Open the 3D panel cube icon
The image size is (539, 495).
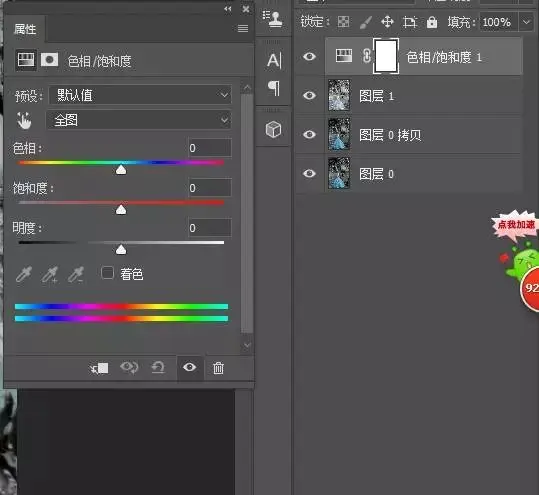click(x=274, y=129)
